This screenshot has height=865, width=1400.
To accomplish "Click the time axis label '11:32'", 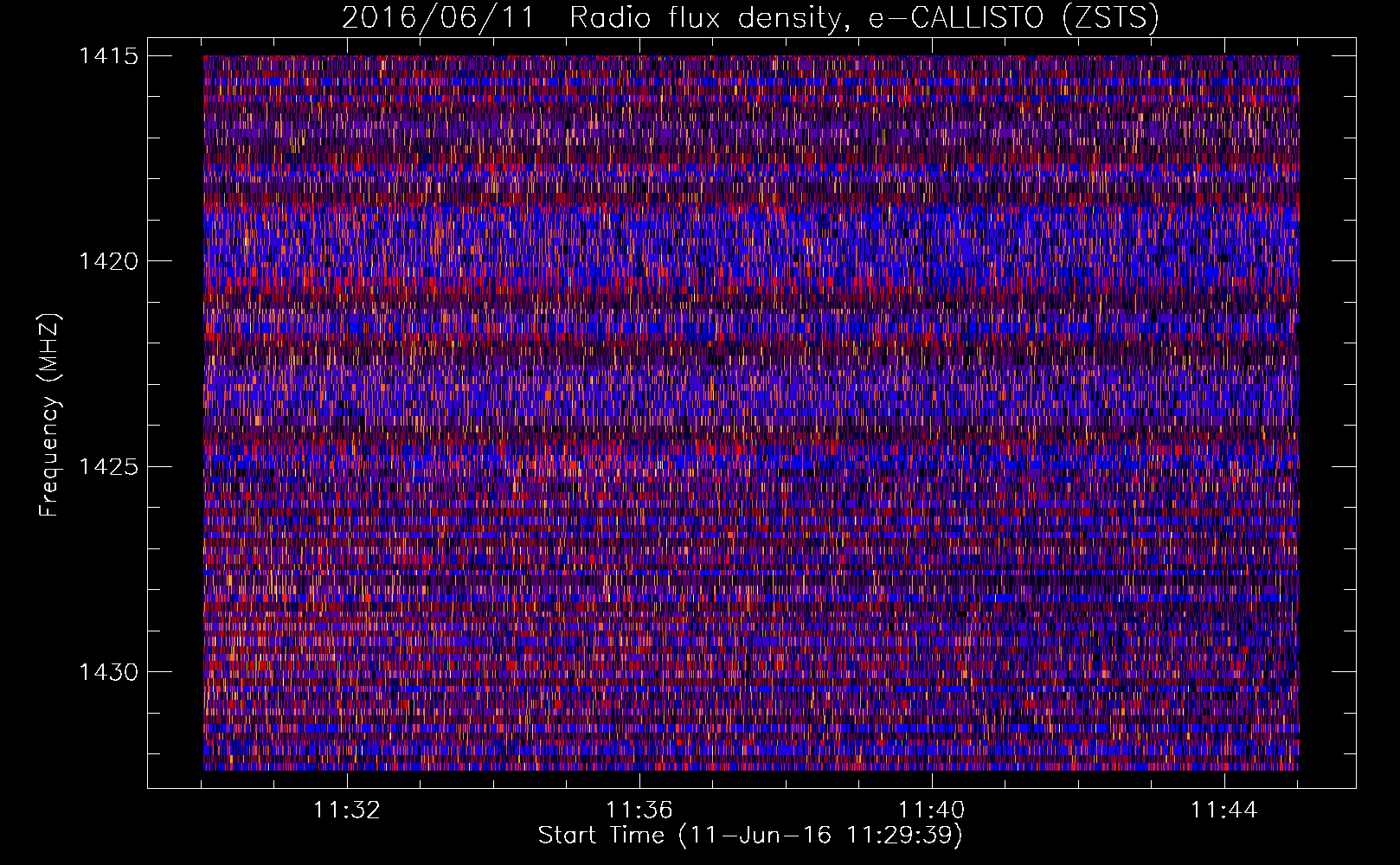I will click(x=347, y=811).
